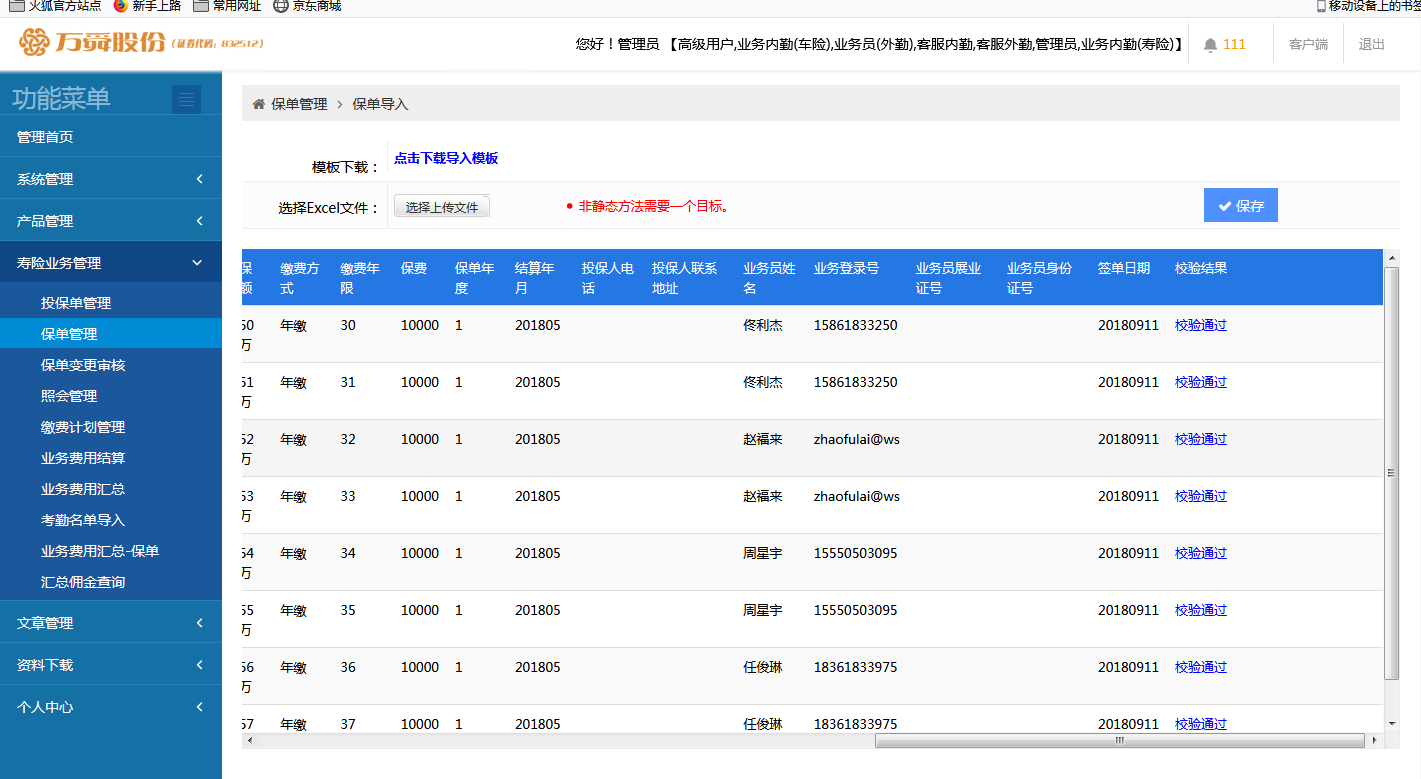
Task: Toggle the sidebar hamburger menu icon
Action: [x=186, y=99]
